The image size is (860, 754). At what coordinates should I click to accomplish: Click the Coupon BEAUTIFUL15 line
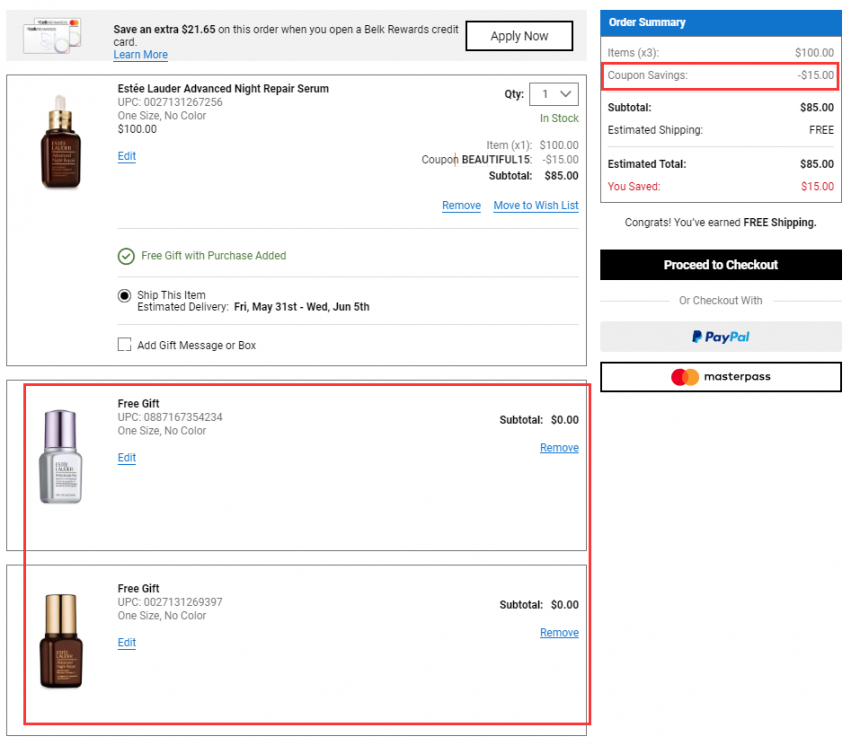pyautogui.click(x=500, y=160)
